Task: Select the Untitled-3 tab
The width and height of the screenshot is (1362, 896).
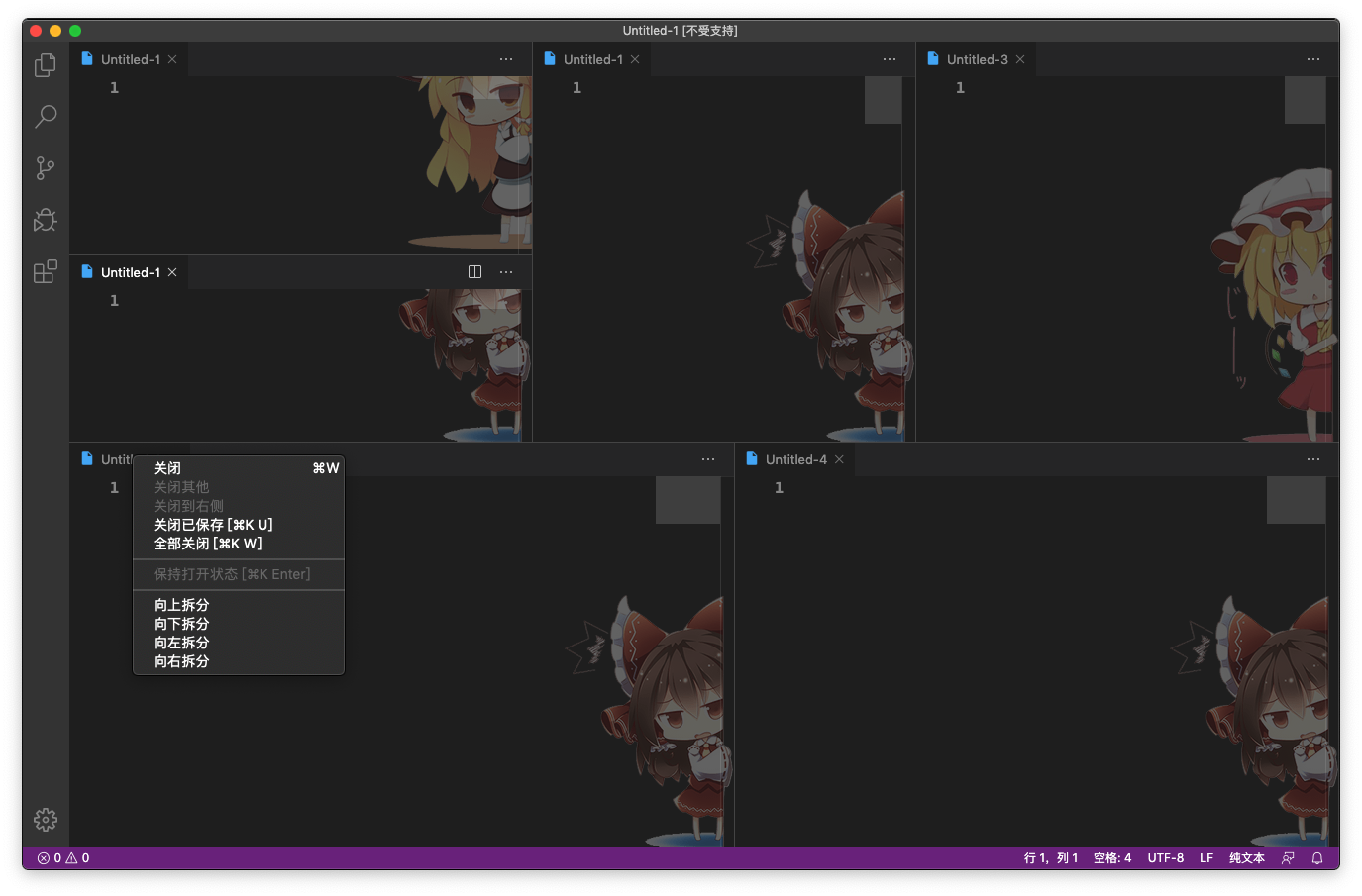Action: [x=976, y=59]
